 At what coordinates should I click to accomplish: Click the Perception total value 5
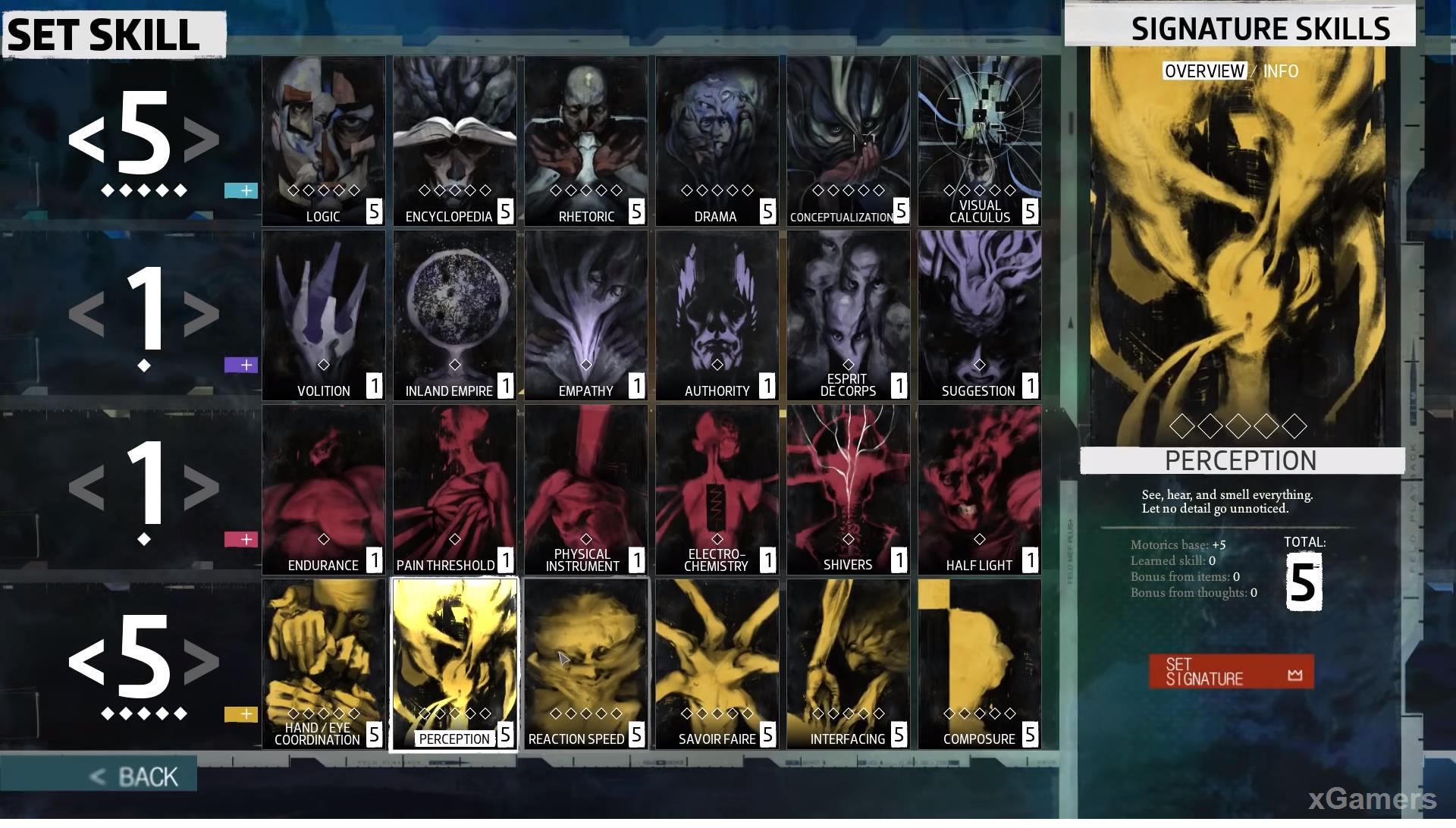click(x=1304, y=582)
